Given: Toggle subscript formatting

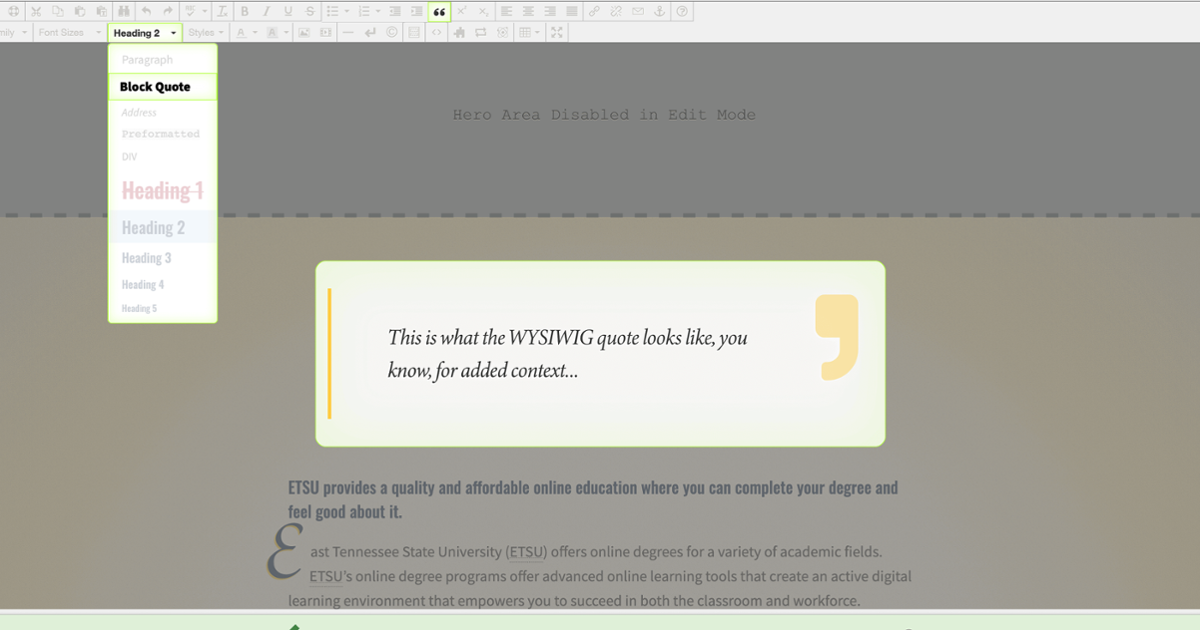Looking at the screenshot, I should [x=482, y=11].
